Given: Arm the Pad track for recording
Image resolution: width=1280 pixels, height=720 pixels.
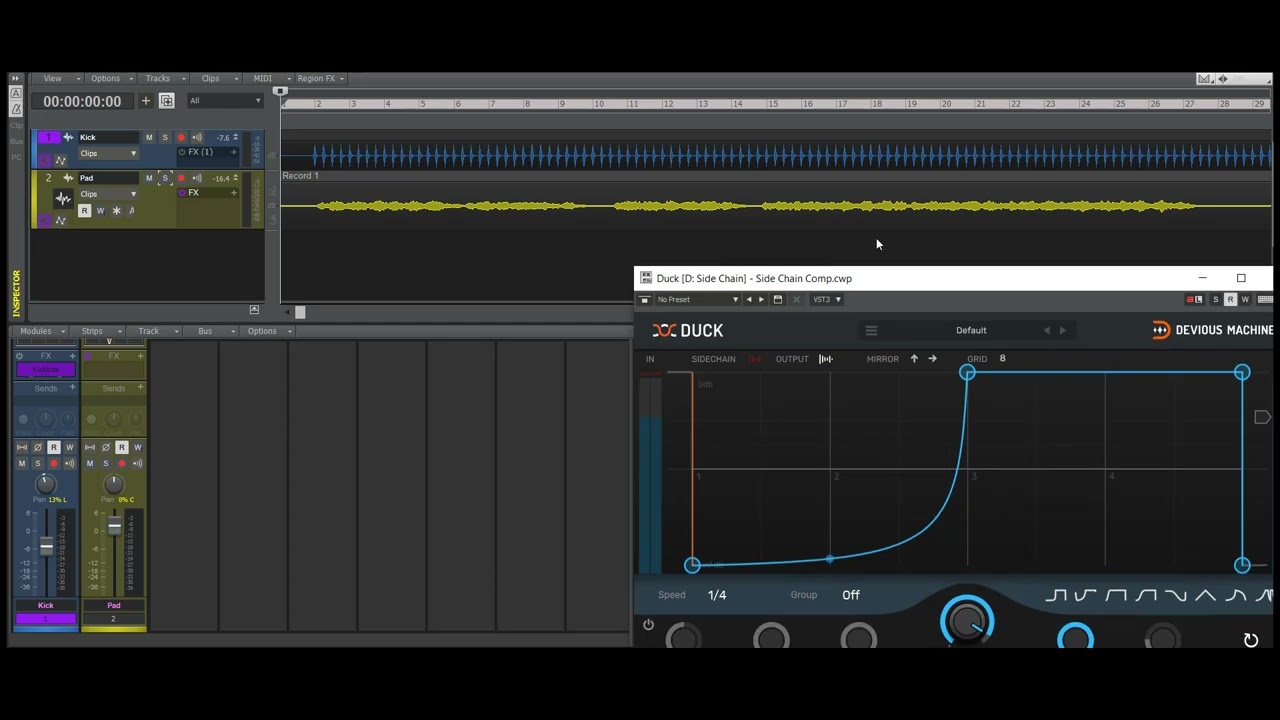Looking at the screenshot, I should (181, 178).
